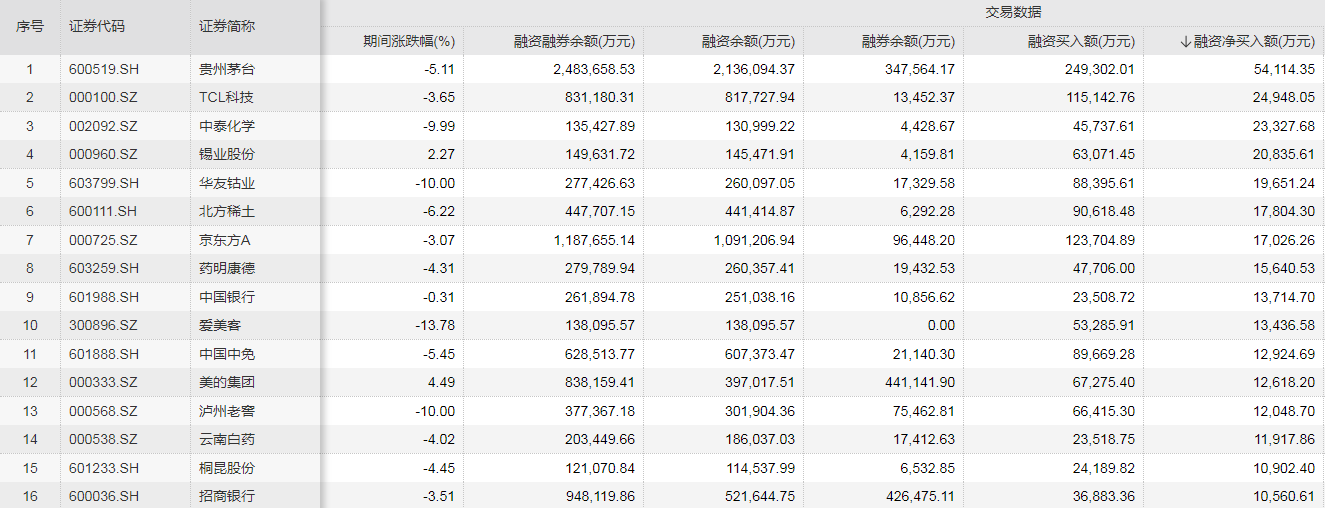This screenshot has width=1325, height=508.
Task: Click net buy value 17,804.30
Action: (1284, 211)
